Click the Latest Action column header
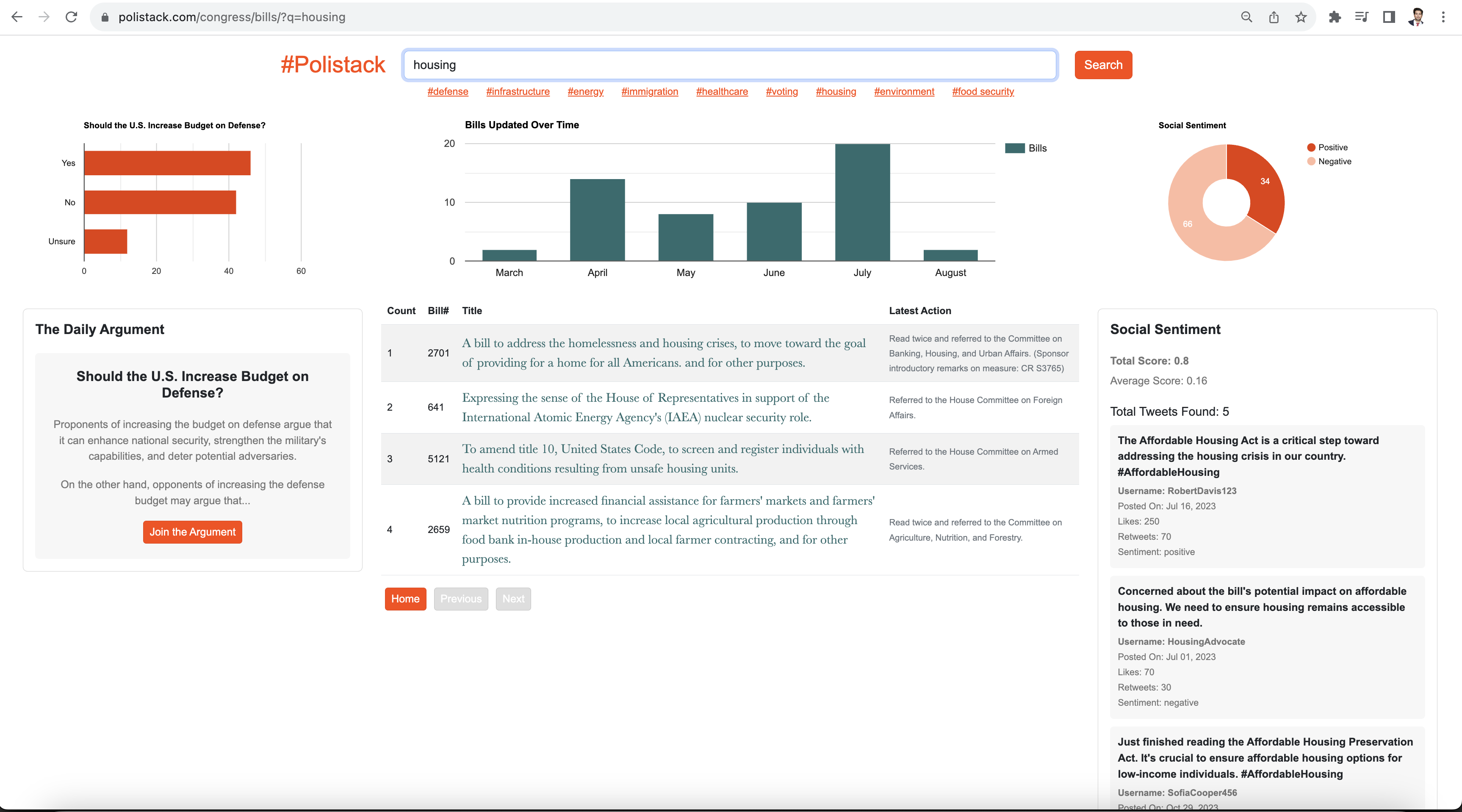 pyautogui.click(x=919, y=311)
